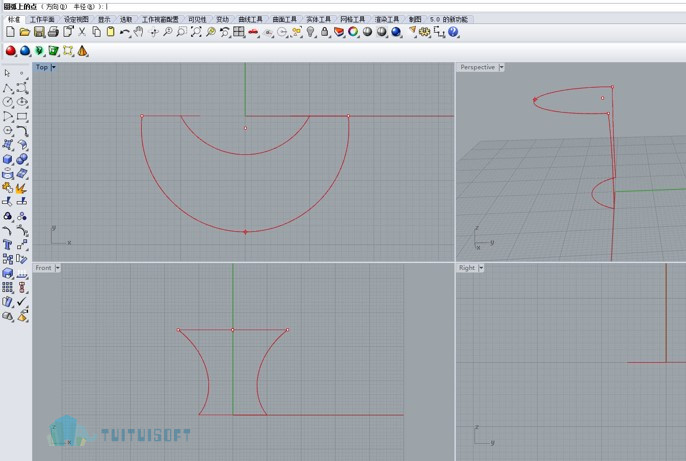Click the Undo arrow icon
The height and width of the screenshot is (461, 686).
tap(125, 32)
